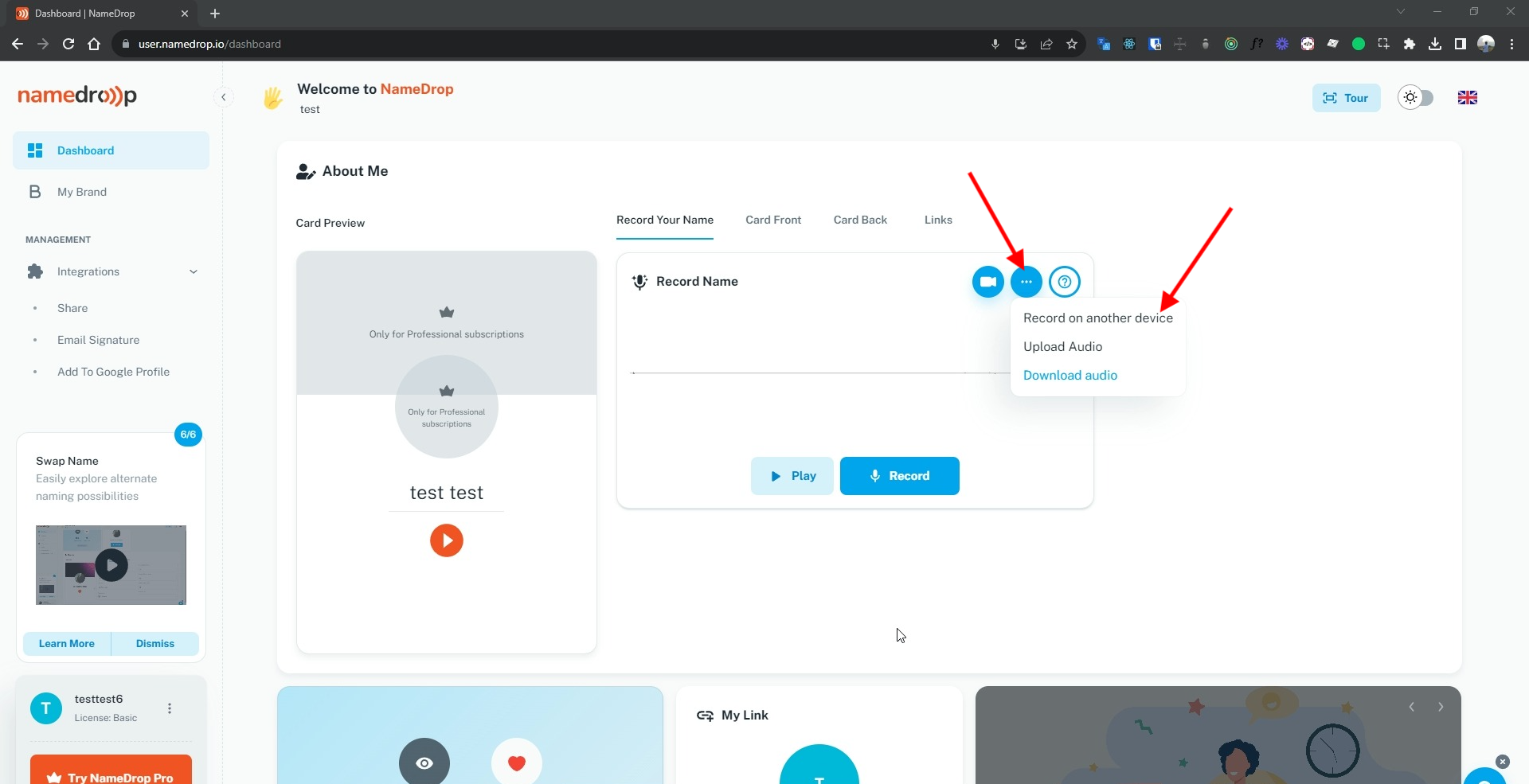Screen dimensions: 1529x784
Task: Open the three-dots more options button
Action: 1026,282
